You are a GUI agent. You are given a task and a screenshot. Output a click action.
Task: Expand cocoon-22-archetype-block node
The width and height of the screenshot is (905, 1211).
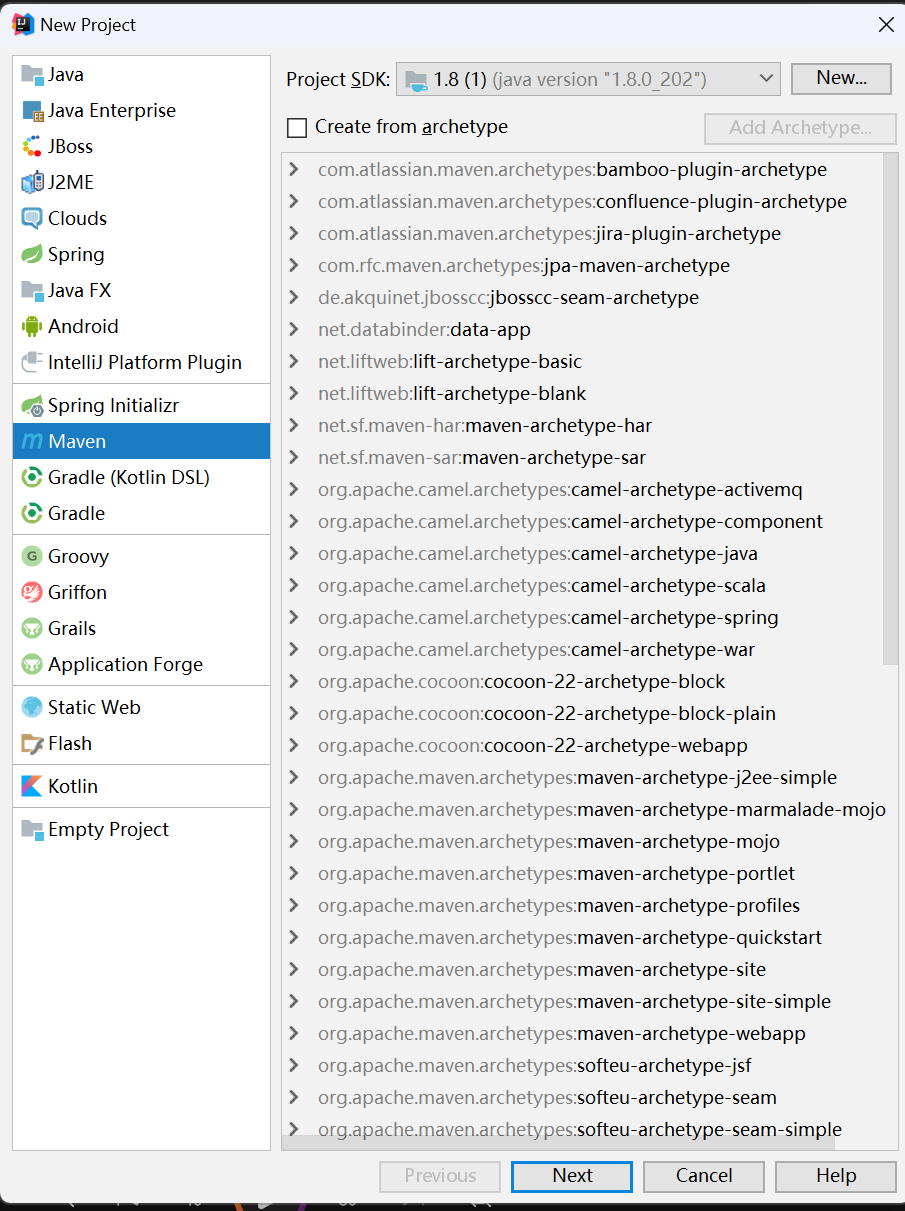[x=293, y=682]
